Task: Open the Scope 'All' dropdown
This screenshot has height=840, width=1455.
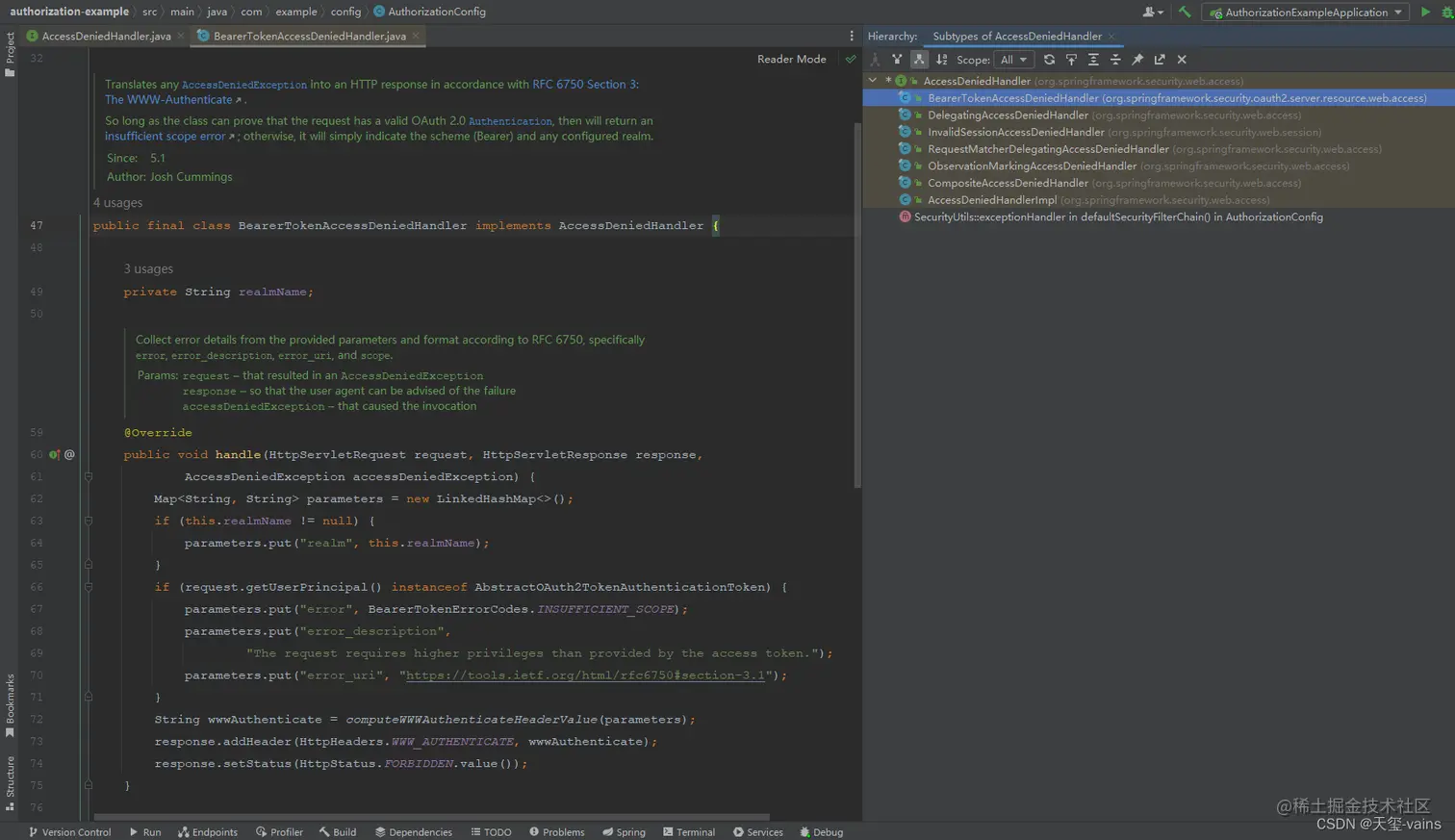Action: [1014, 60]
